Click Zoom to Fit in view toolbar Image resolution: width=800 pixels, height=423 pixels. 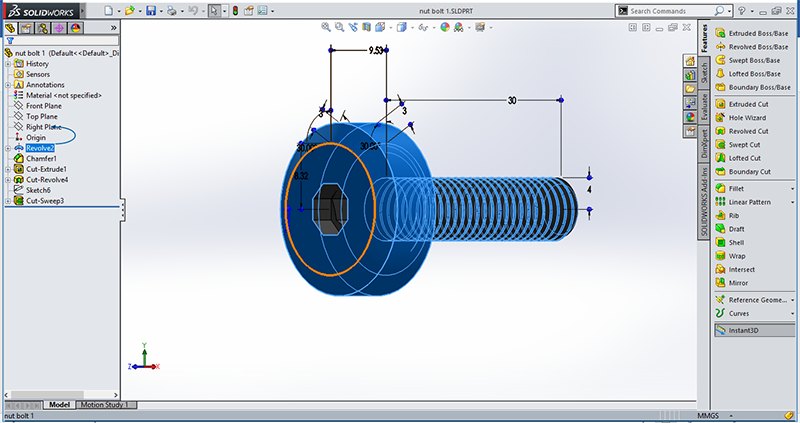pyautogui.click(x=326, y=27)
